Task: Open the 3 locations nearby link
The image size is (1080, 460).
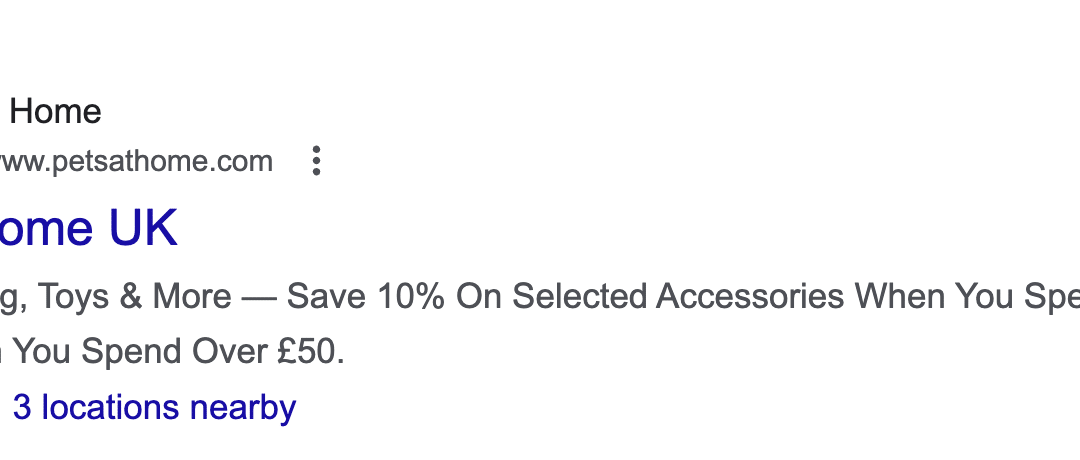Action: (154, 408)
